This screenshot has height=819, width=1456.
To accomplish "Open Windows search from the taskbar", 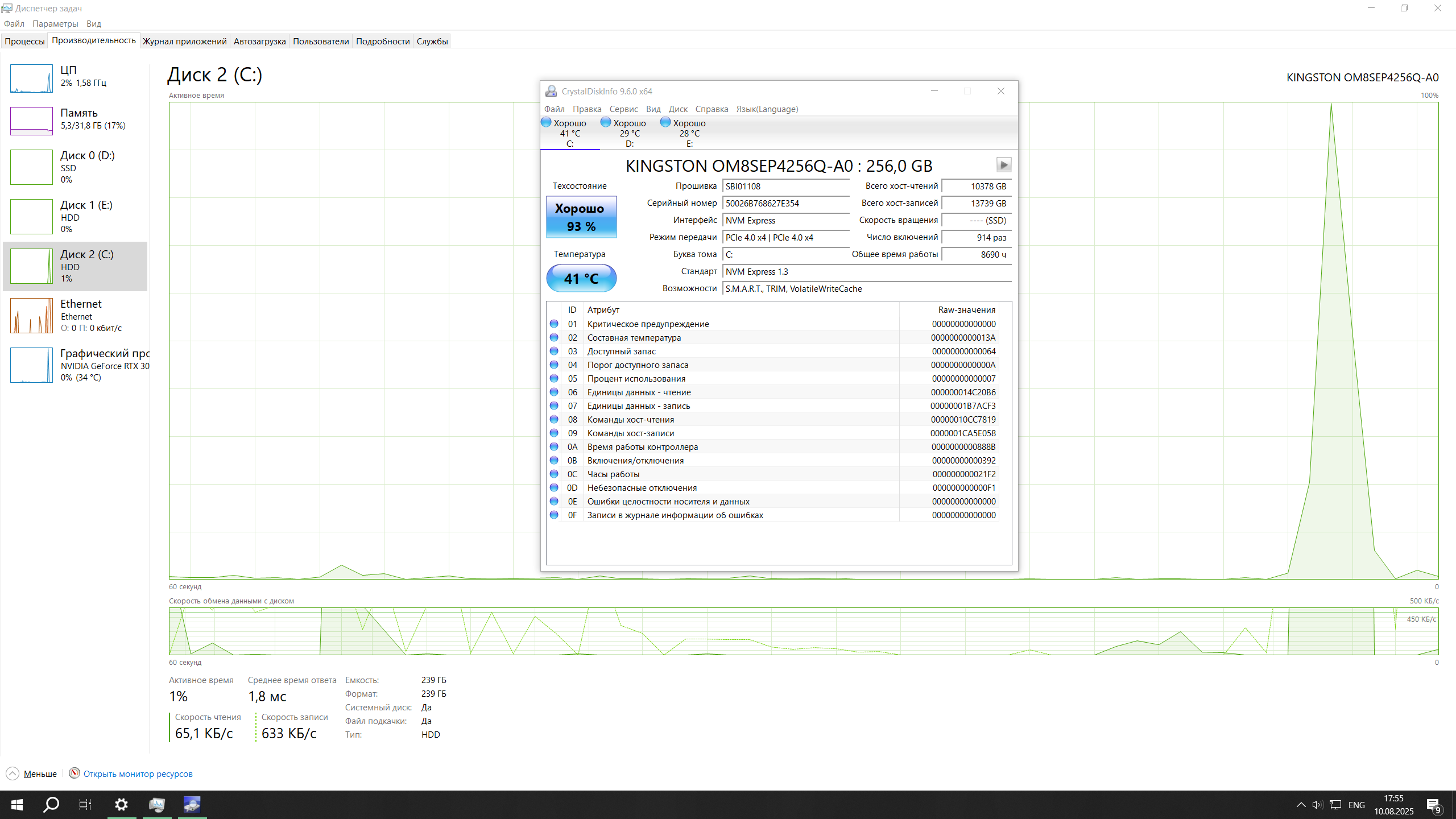I will click(x=51, y=804).
